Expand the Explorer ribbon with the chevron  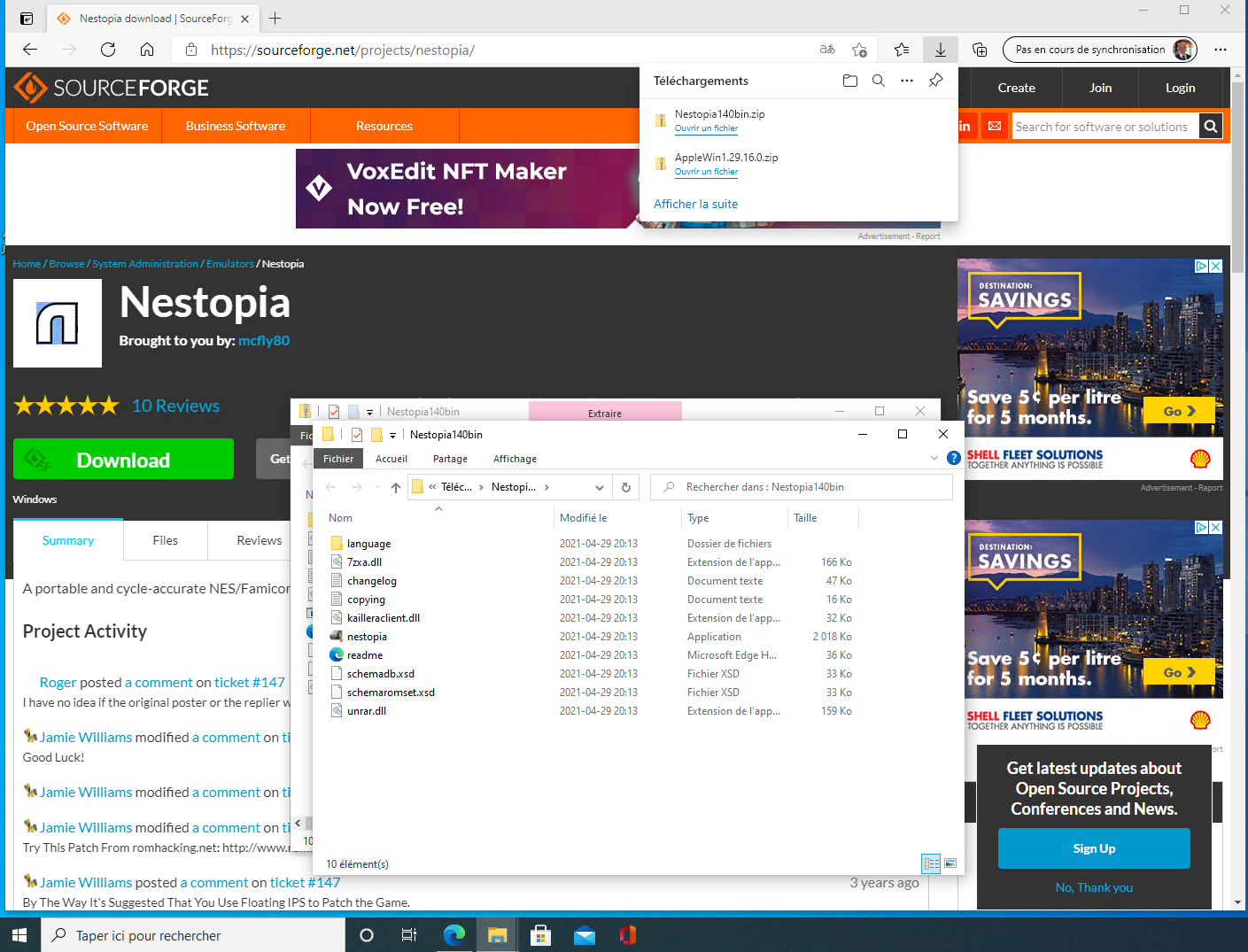click(x=934, y=458)
